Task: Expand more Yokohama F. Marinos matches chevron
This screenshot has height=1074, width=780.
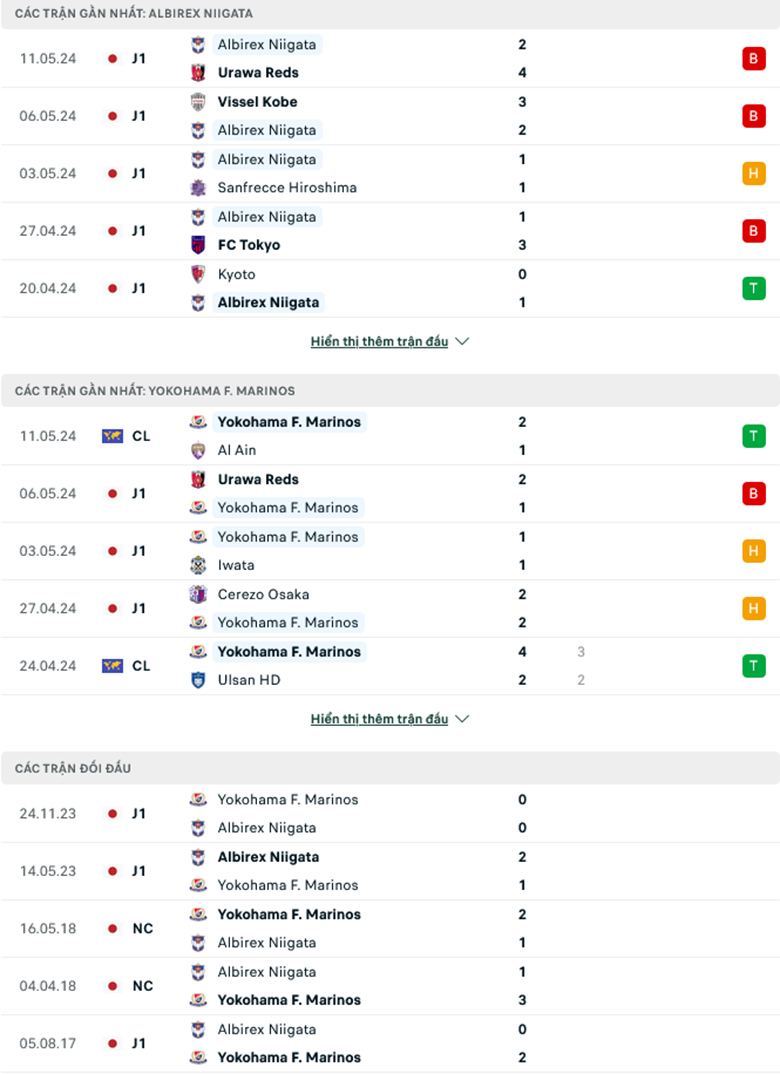Action: [x=462, y=719]
